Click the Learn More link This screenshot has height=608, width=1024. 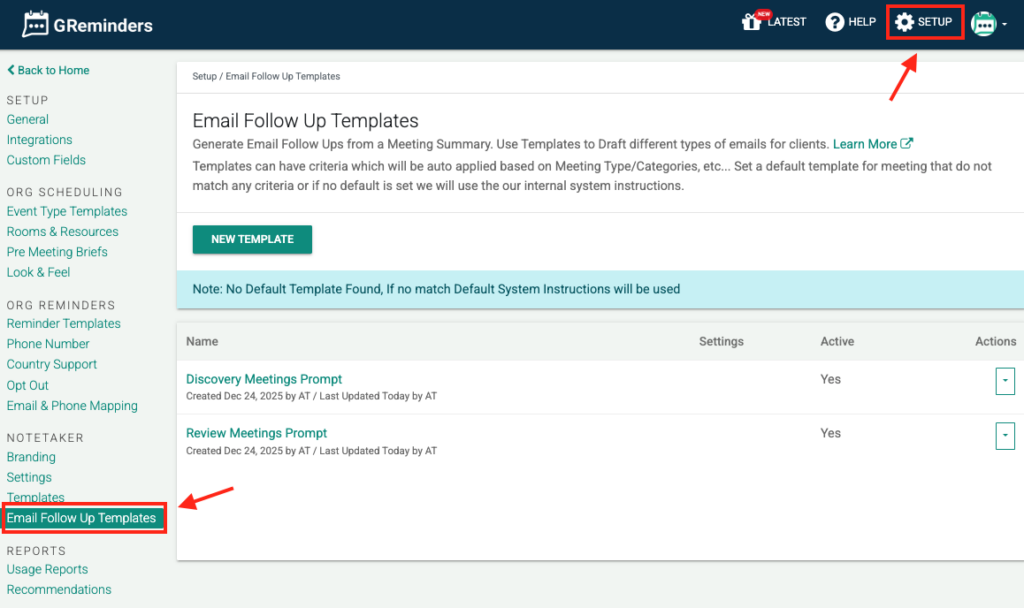click(x=865, y=144)
